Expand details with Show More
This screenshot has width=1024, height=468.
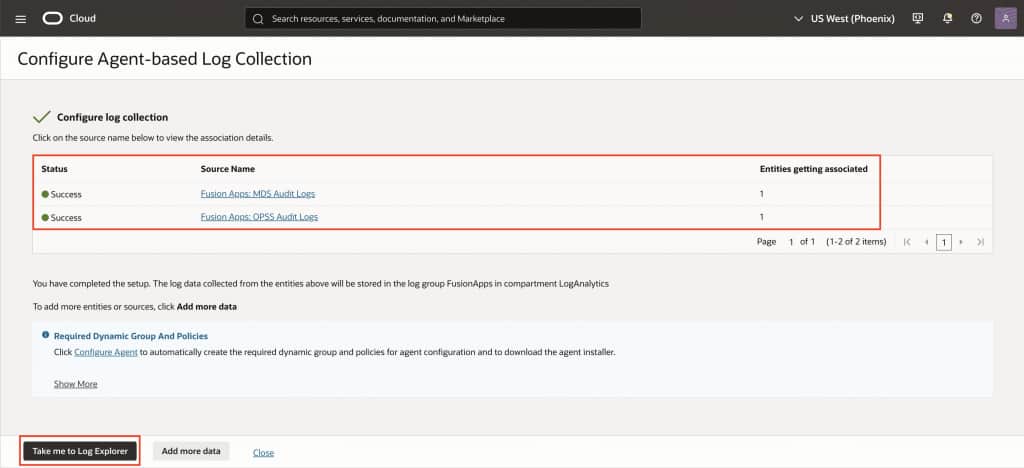(x=76, y=384)
